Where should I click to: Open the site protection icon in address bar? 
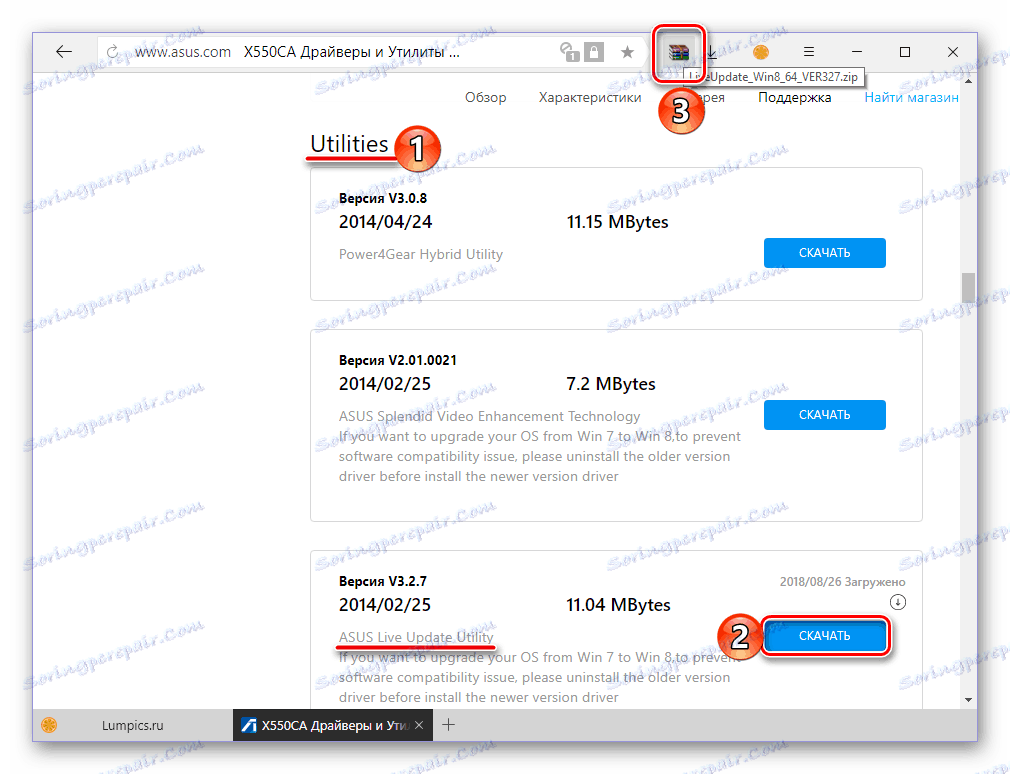coord(569,52)
